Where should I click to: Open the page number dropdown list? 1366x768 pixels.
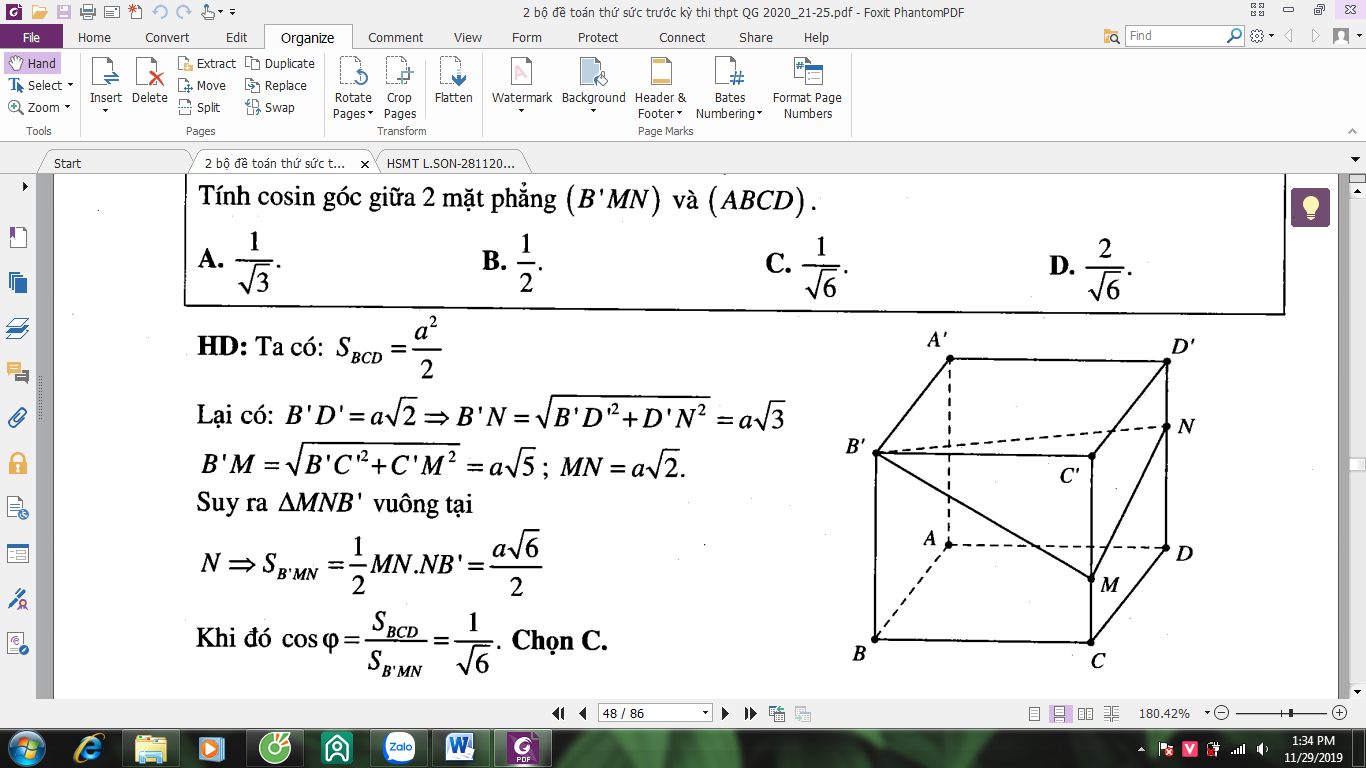(706, 713)
